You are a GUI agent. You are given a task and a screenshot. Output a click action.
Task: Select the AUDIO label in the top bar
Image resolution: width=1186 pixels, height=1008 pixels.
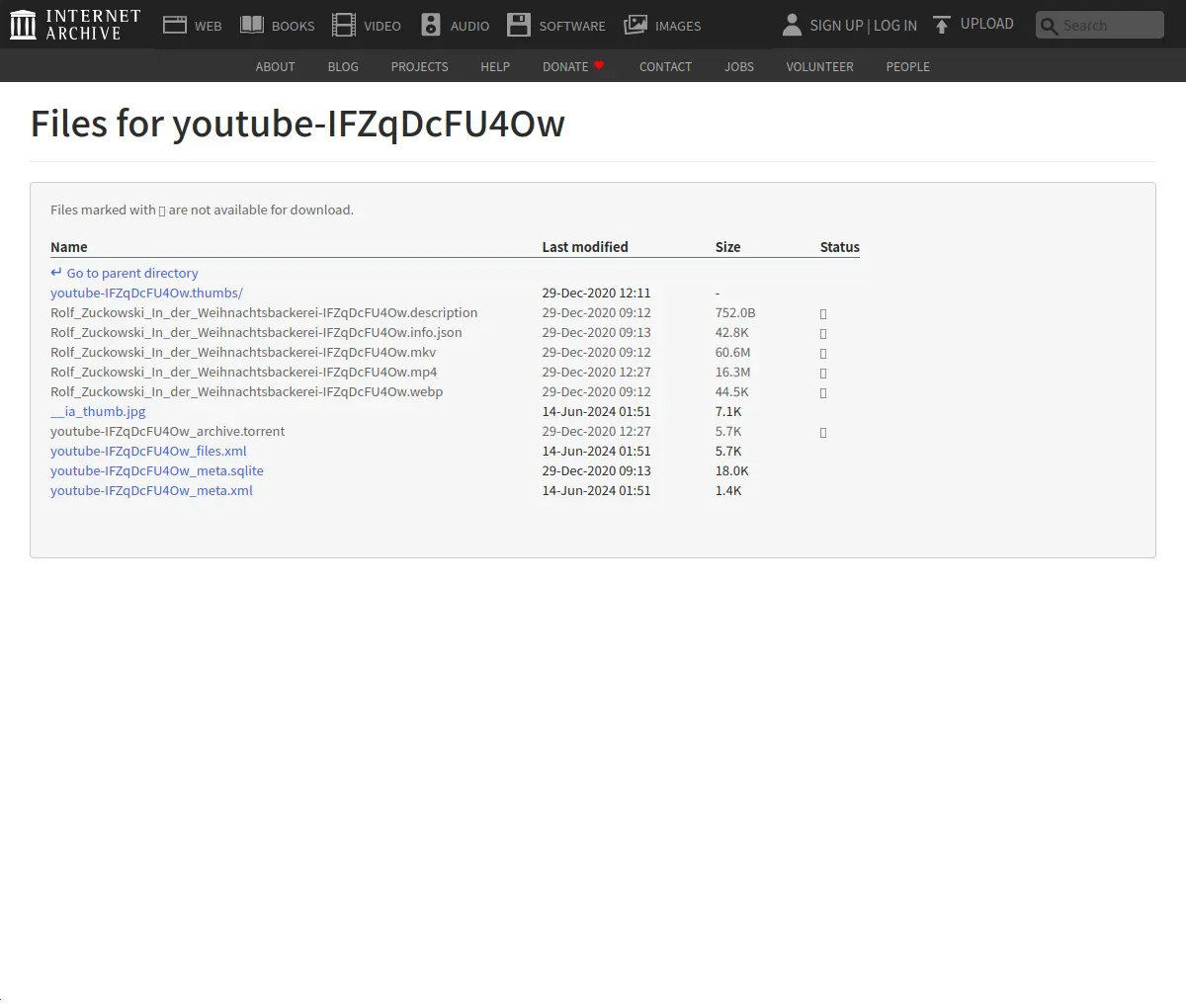pyautogui.click(x=469, y=26)
